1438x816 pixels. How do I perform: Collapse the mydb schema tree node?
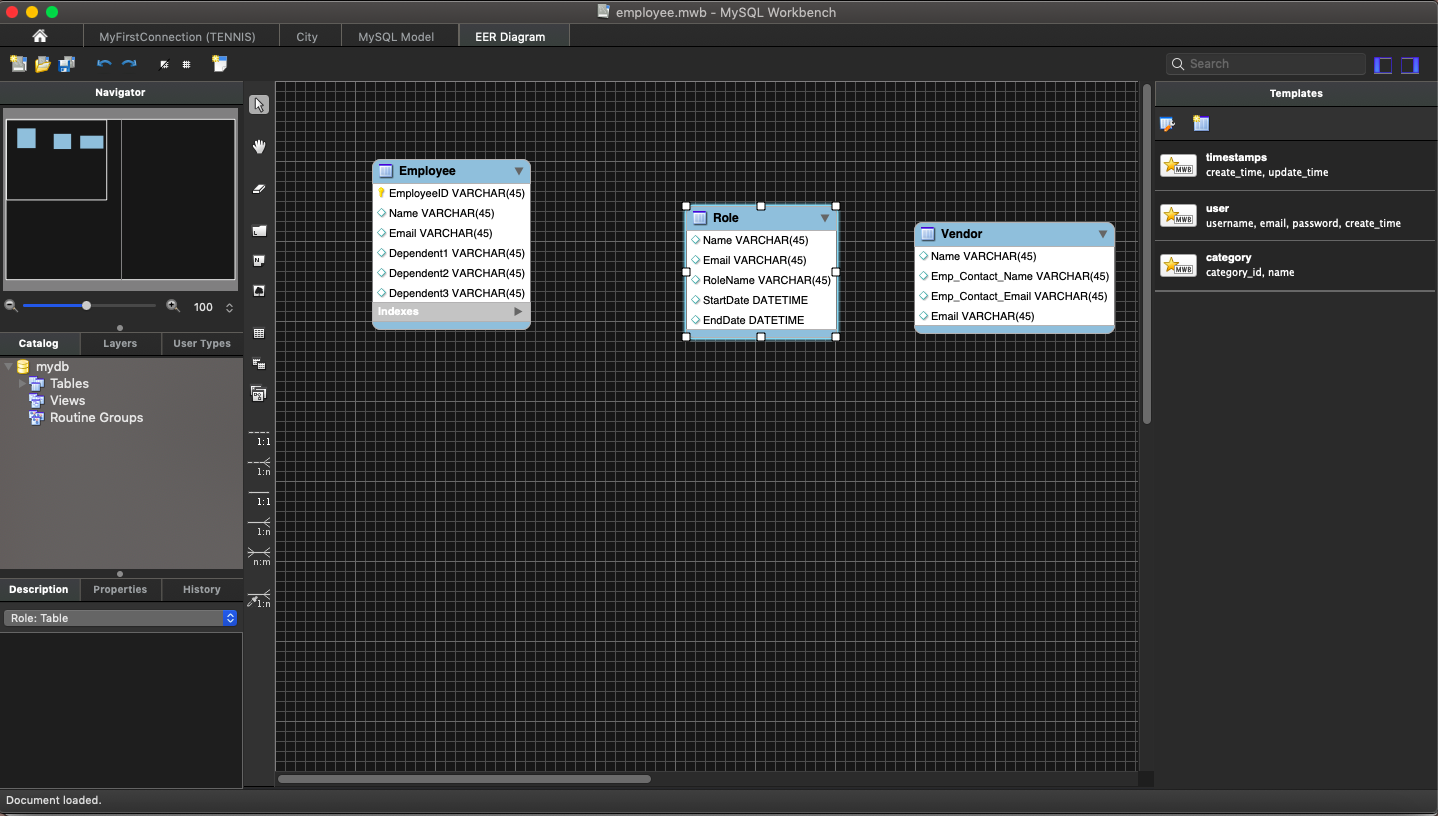pos(8,367)
